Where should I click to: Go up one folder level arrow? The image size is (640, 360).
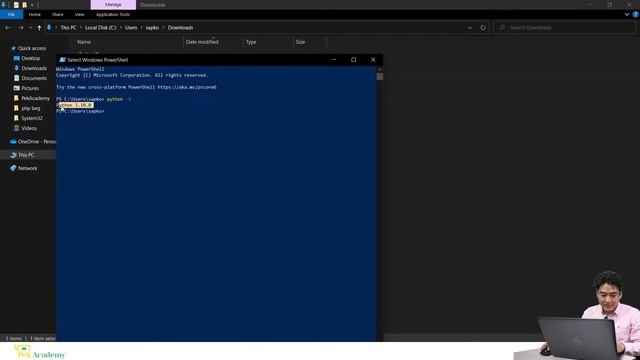point(39,28)
